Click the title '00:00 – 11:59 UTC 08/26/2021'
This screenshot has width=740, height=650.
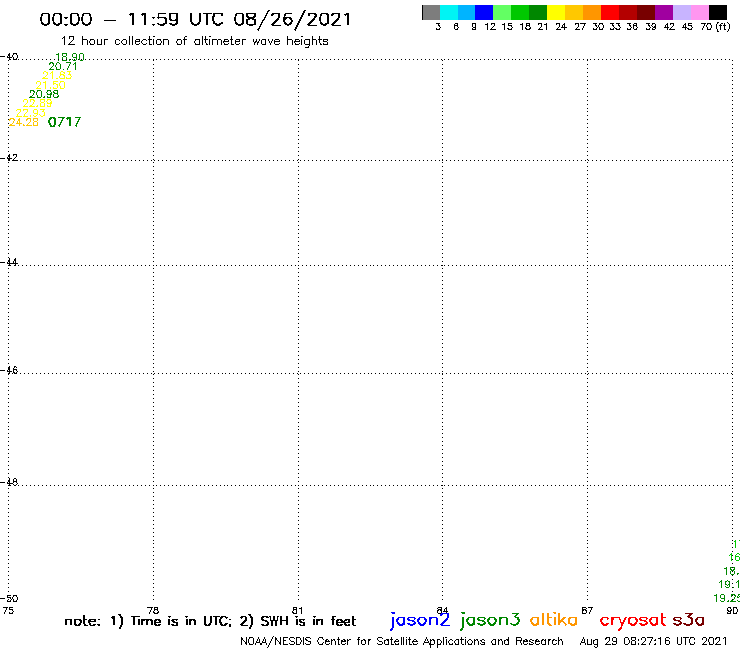[x=195, y=19]
